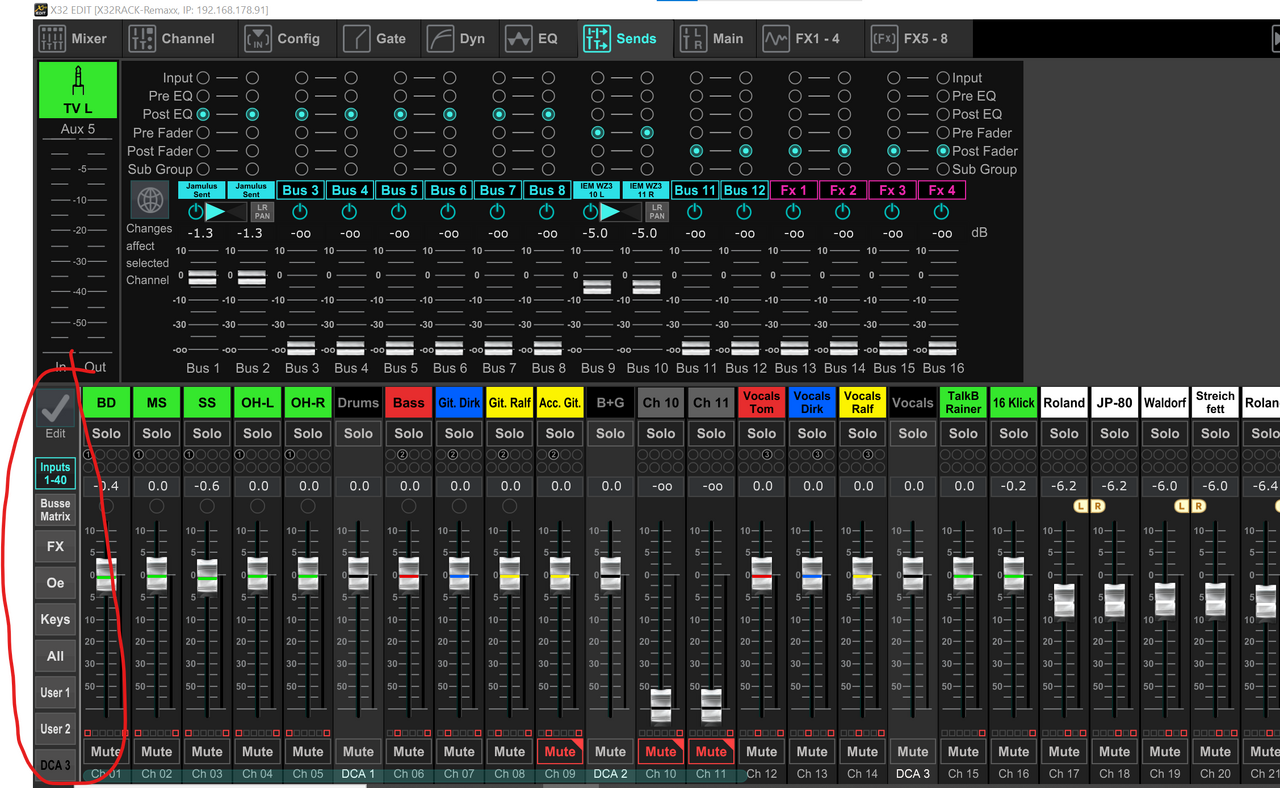This screenshot has width=1280, height=788.
Task: Click the Git. Dirk channel name label
Action: point(459,403)
